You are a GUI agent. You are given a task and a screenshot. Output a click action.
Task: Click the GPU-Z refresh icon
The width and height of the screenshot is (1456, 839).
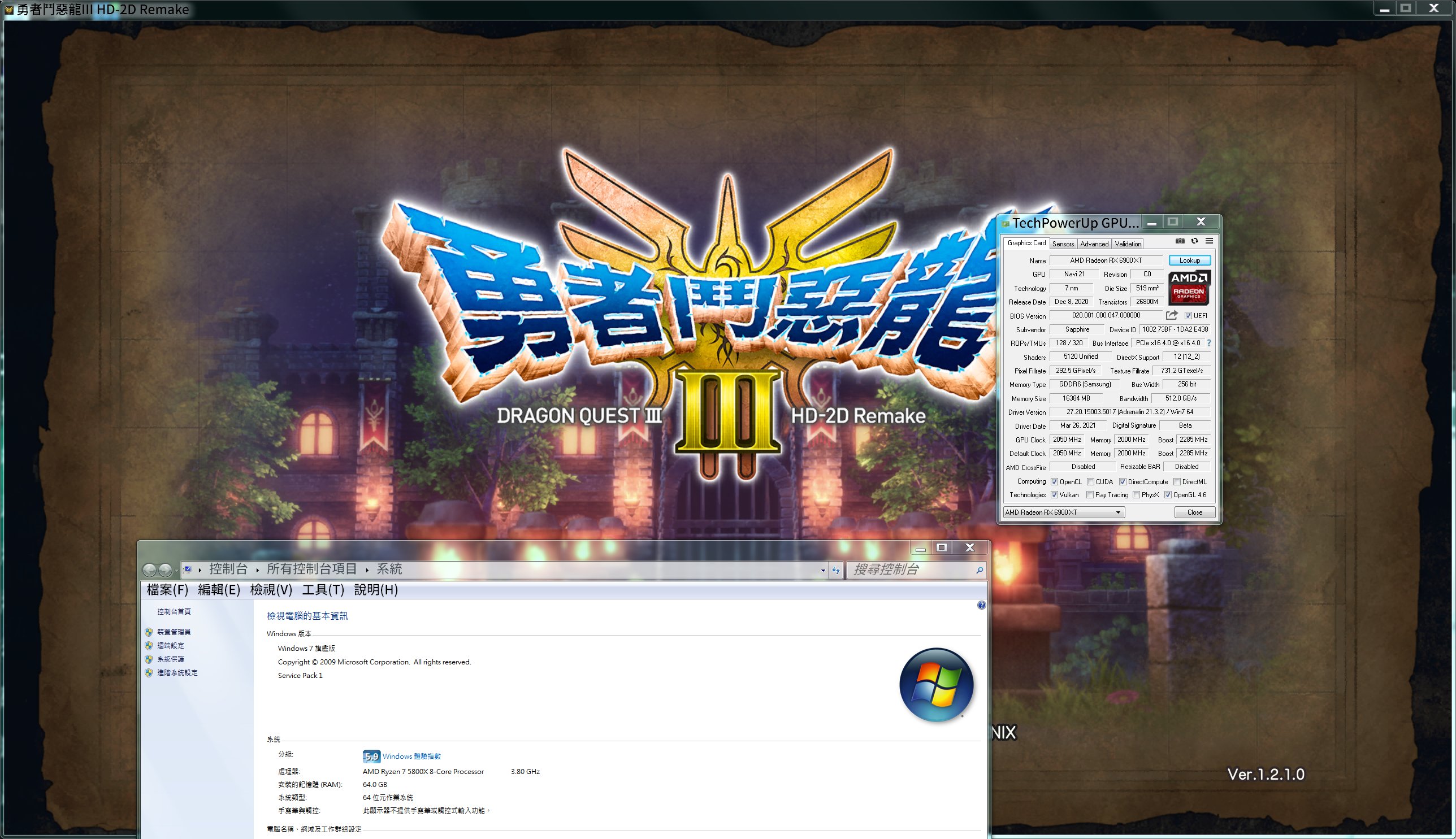pos(1194,241)
